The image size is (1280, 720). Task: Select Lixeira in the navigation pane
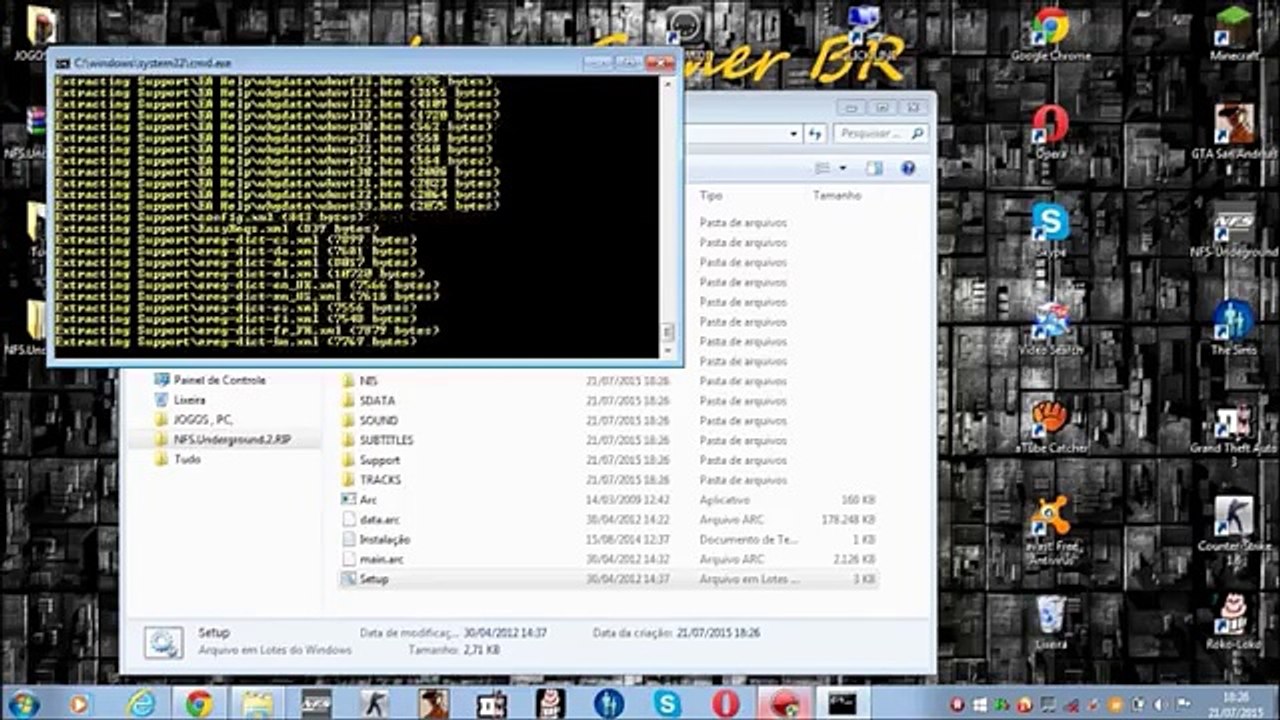point(181,400)
